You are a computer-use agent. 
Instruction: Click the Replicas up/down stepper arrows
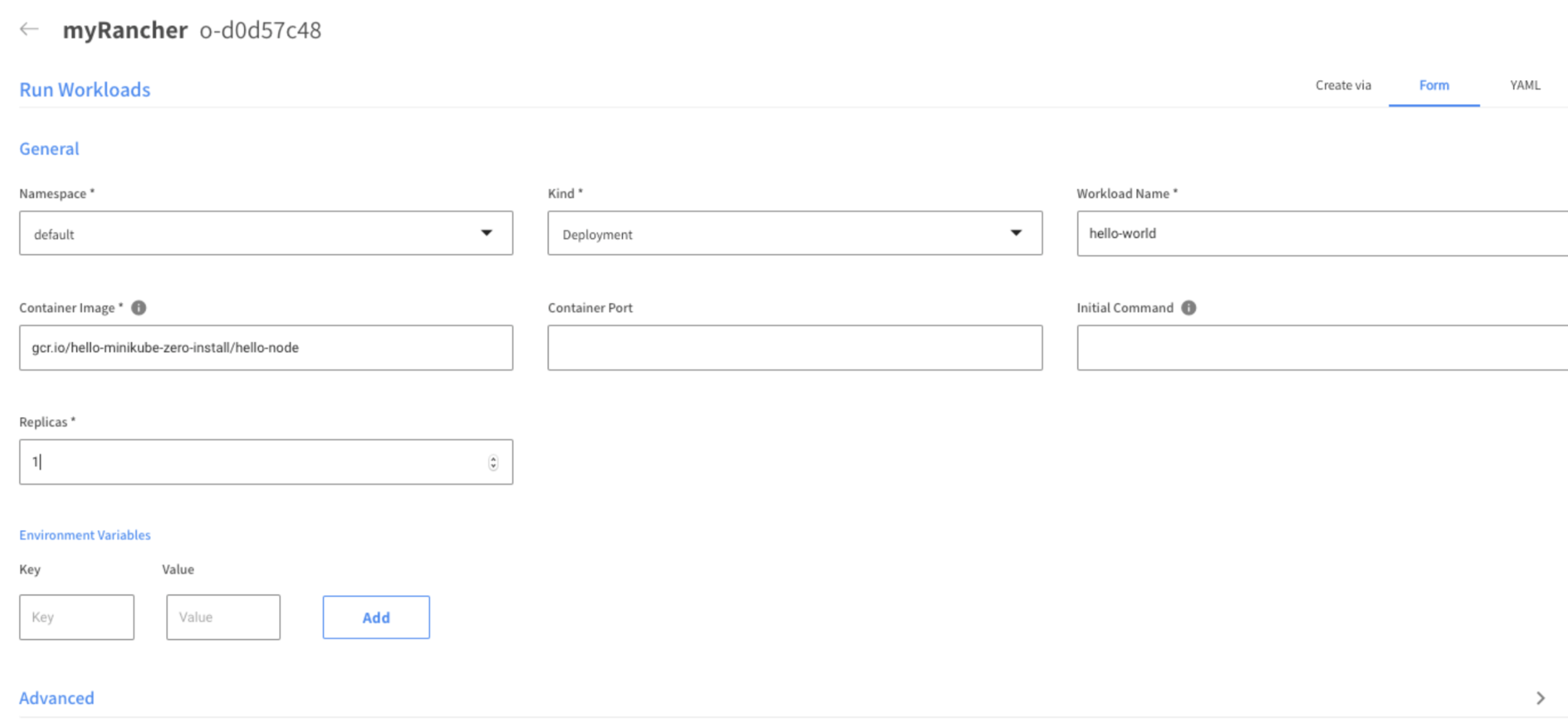pyautogui.click(x=493, y=462)
